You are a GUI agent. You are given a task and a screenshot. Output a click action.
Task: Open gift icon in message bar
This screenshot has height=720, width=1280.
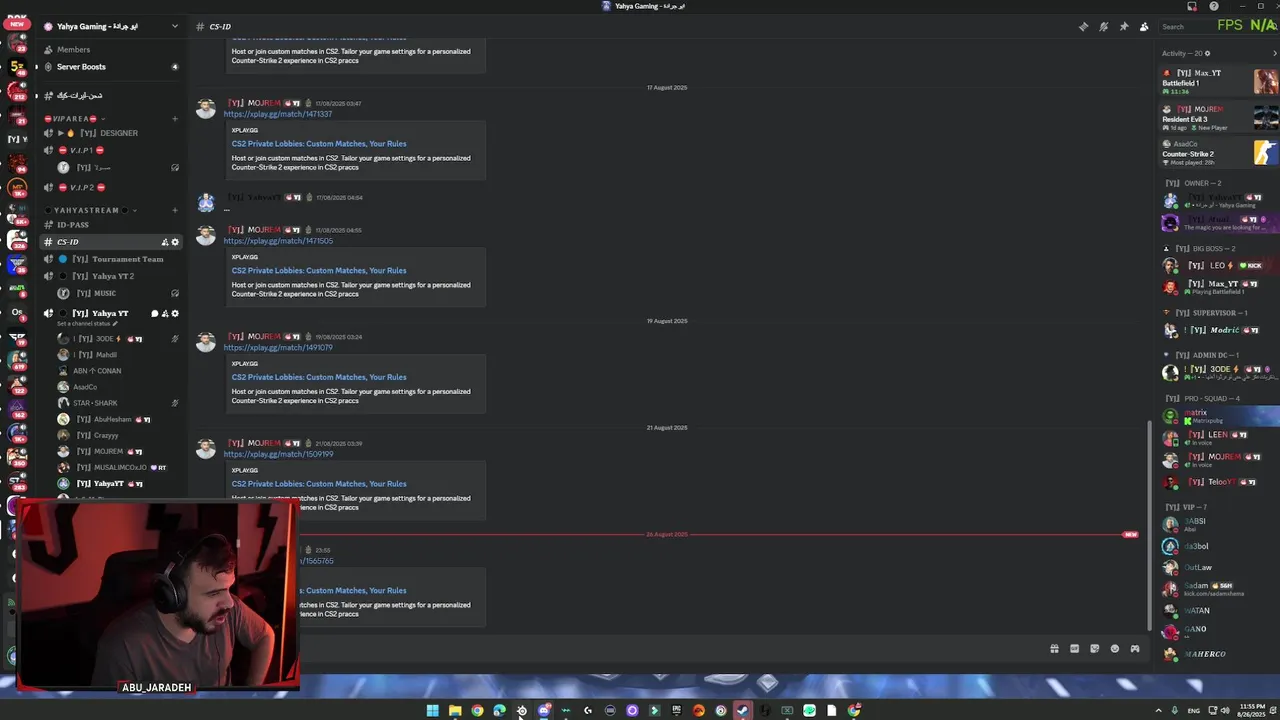point(1054,649)
